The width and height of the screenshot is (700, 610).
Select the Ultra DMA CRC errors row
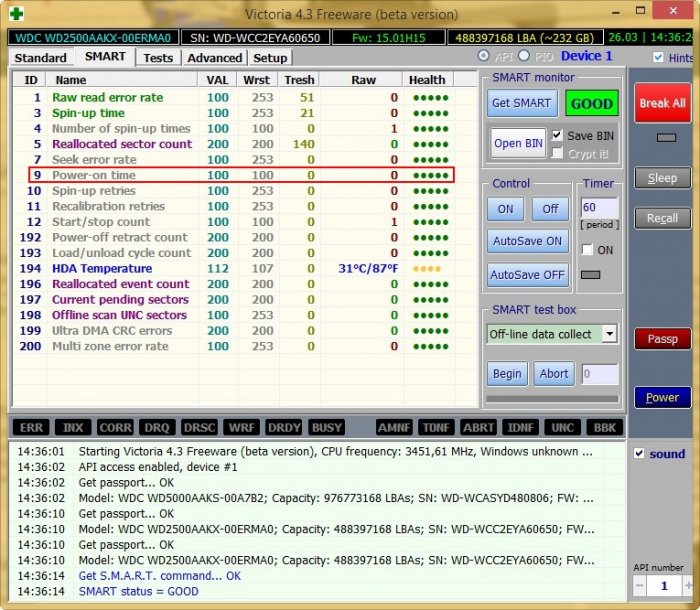click(x=234, y=331)
